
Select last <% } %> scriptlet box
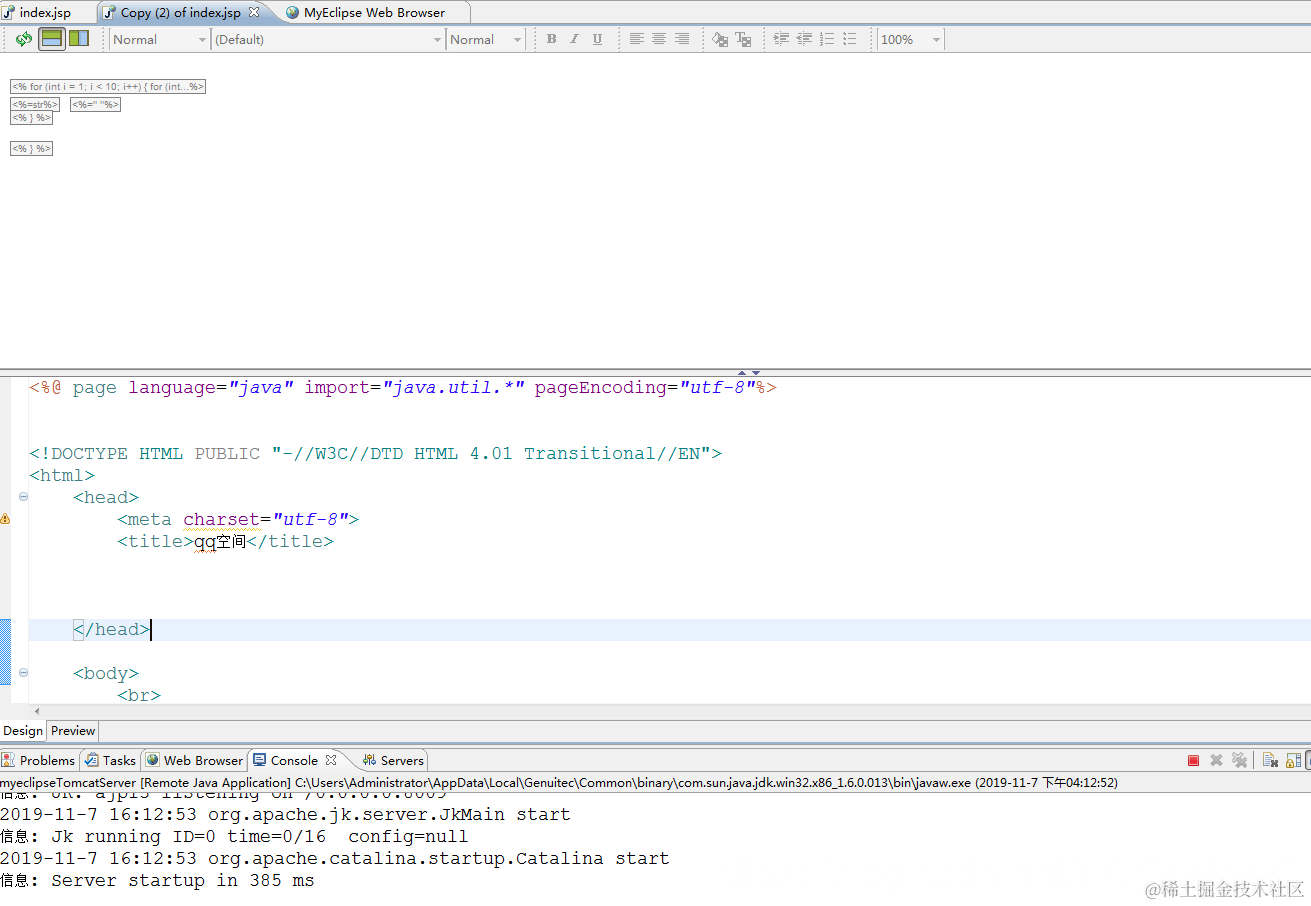pos(31,148)
